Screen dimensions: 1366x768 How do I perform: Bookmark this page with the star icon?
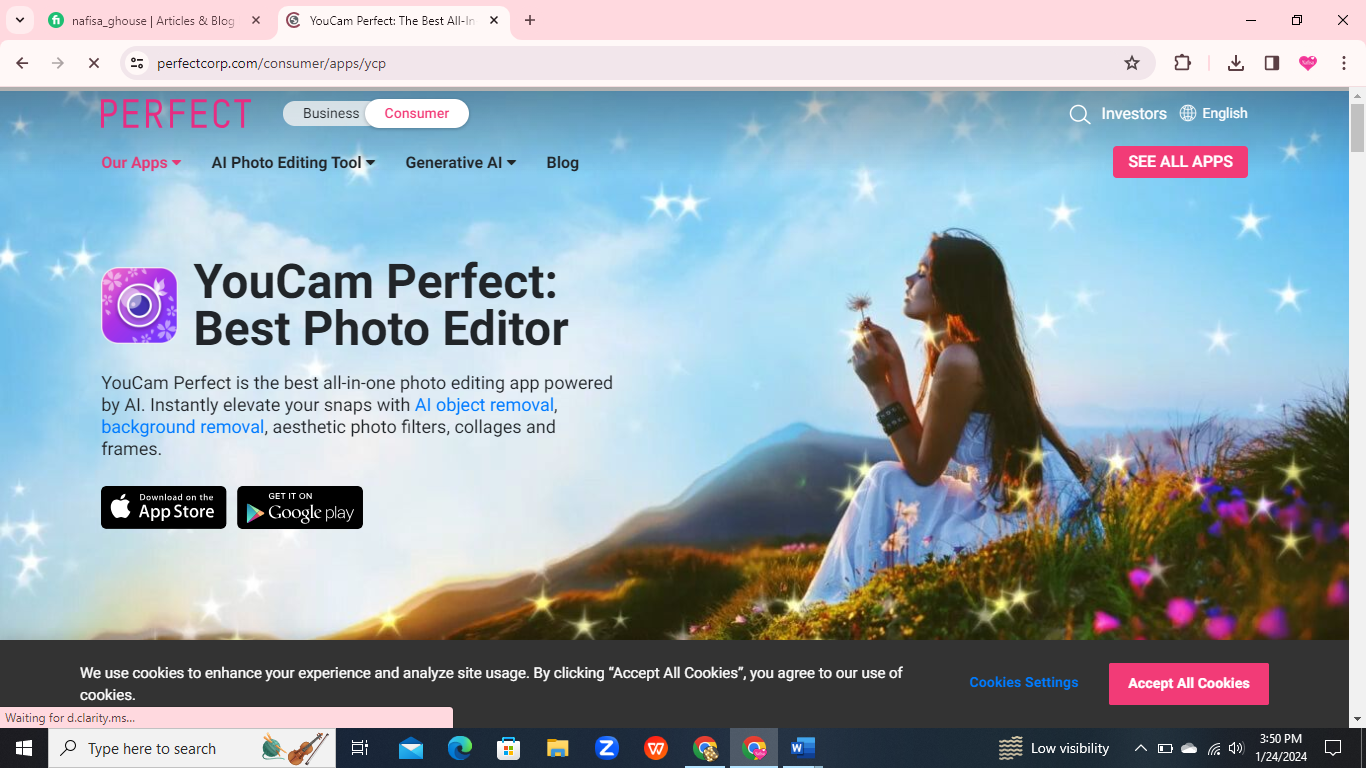point(1132,63)
